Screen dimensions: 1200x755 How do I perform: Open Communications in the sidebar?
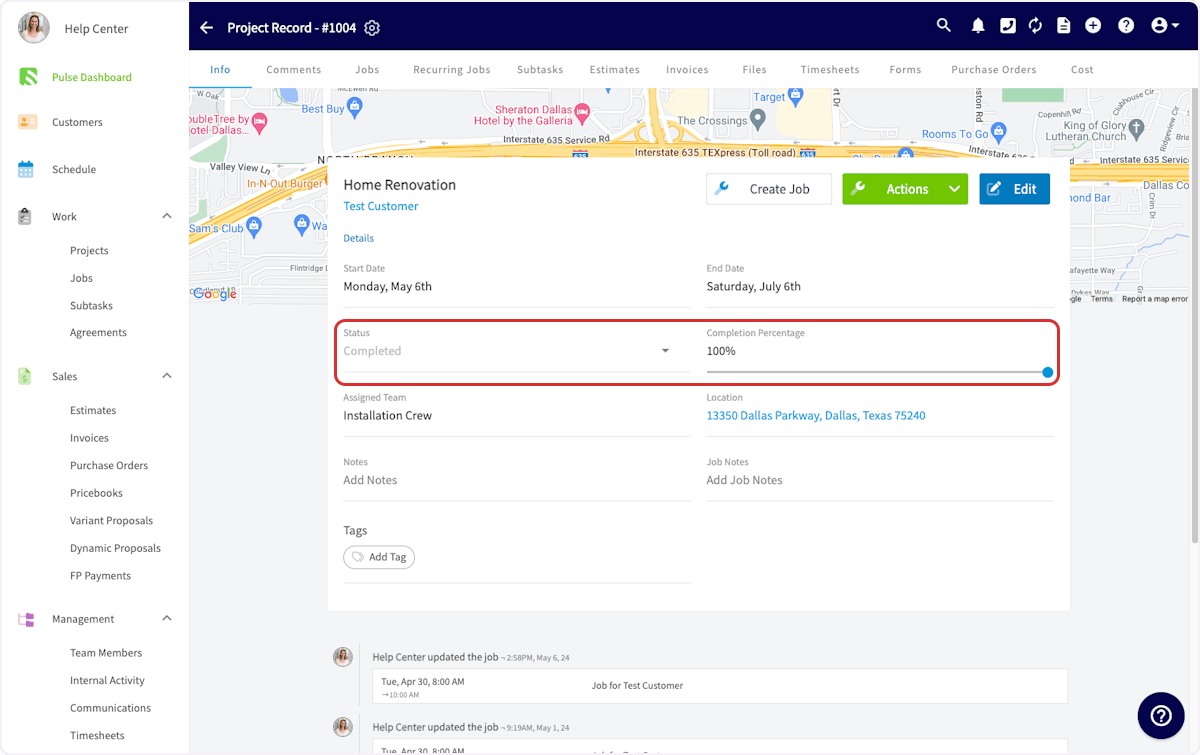[x=110, y=707]
